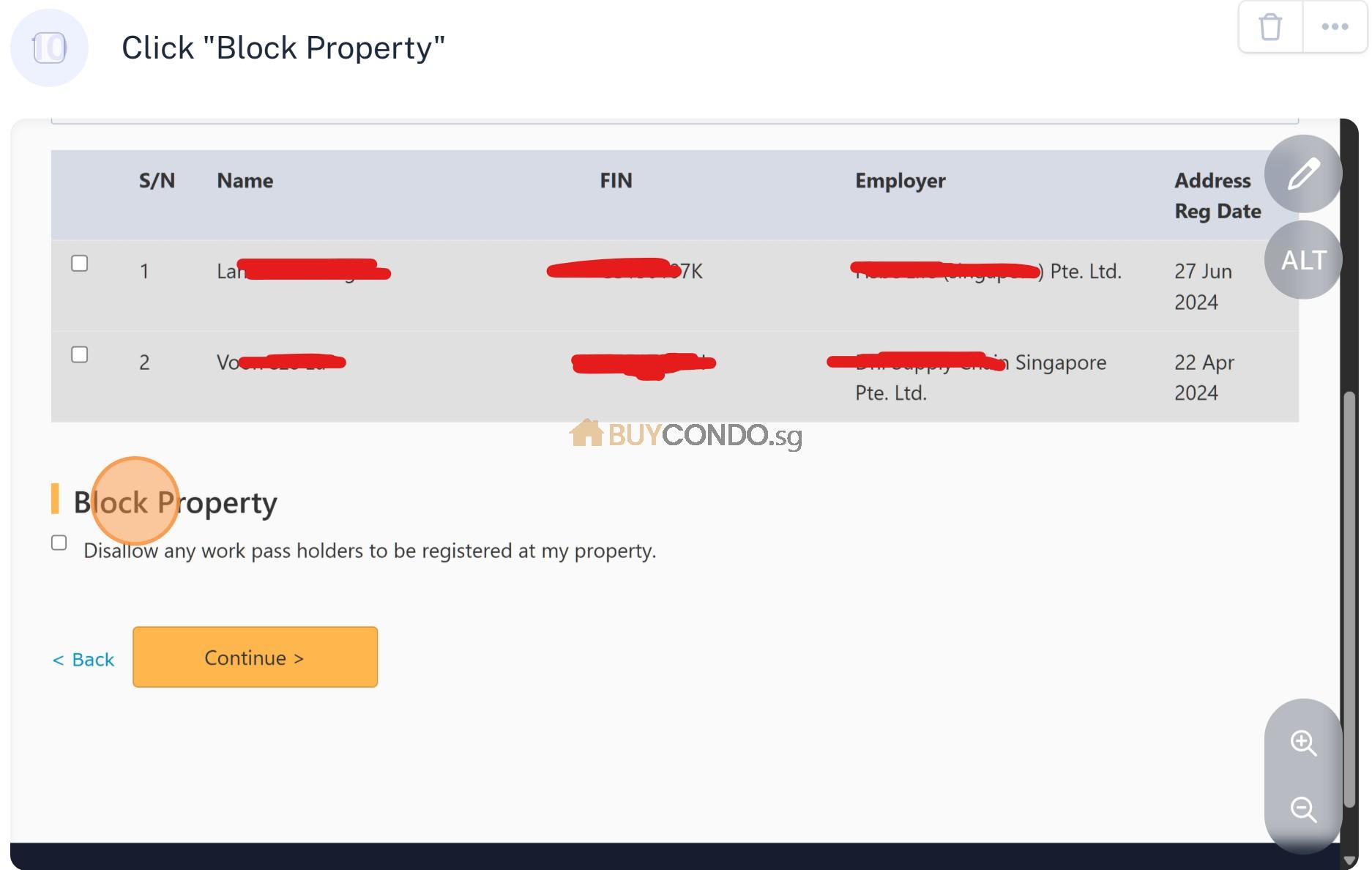Enable the disallow work pass holders checkbox
The image size is (1372, 870).
click(x=58, y=542)
